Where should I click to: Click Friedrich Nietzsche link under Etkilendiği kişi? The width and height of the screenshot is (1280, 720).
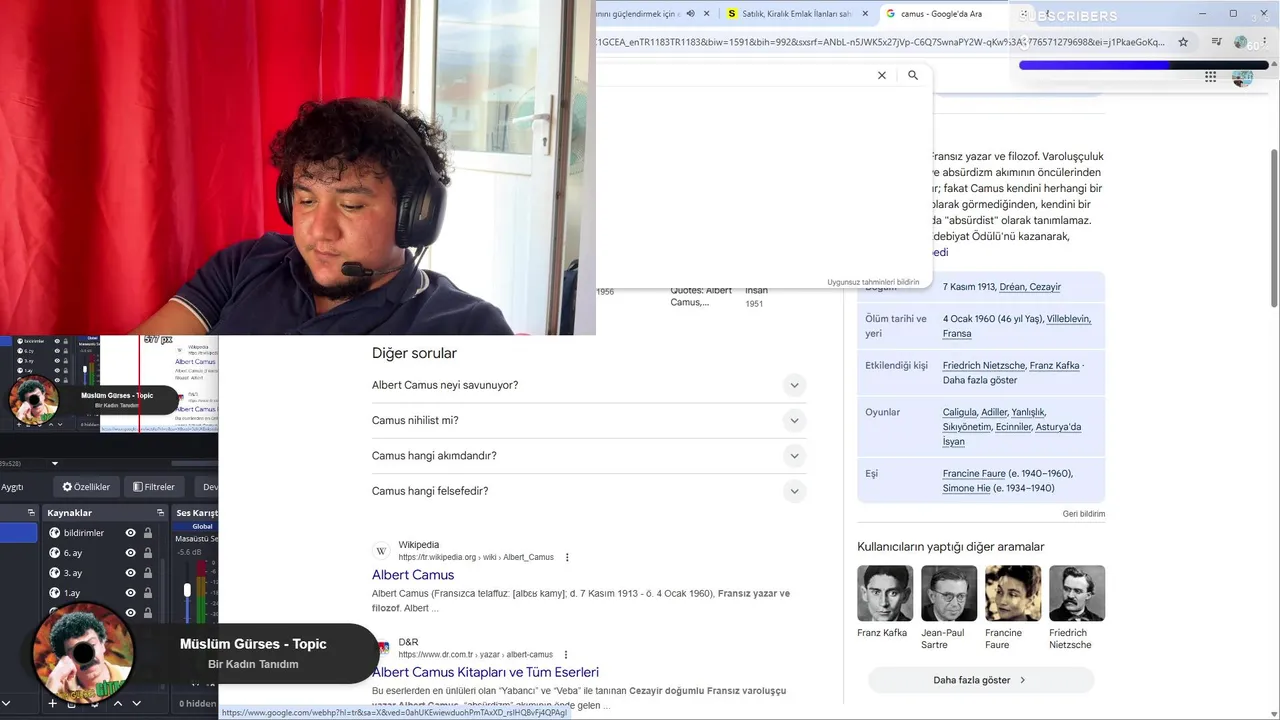(x=984, y=366)
